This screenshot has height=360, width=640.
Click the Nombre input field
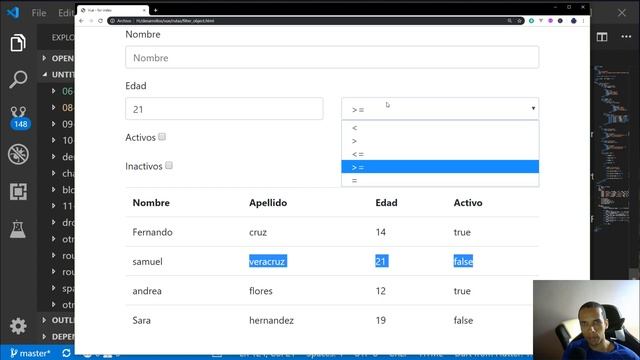click(x=332, y=58)
